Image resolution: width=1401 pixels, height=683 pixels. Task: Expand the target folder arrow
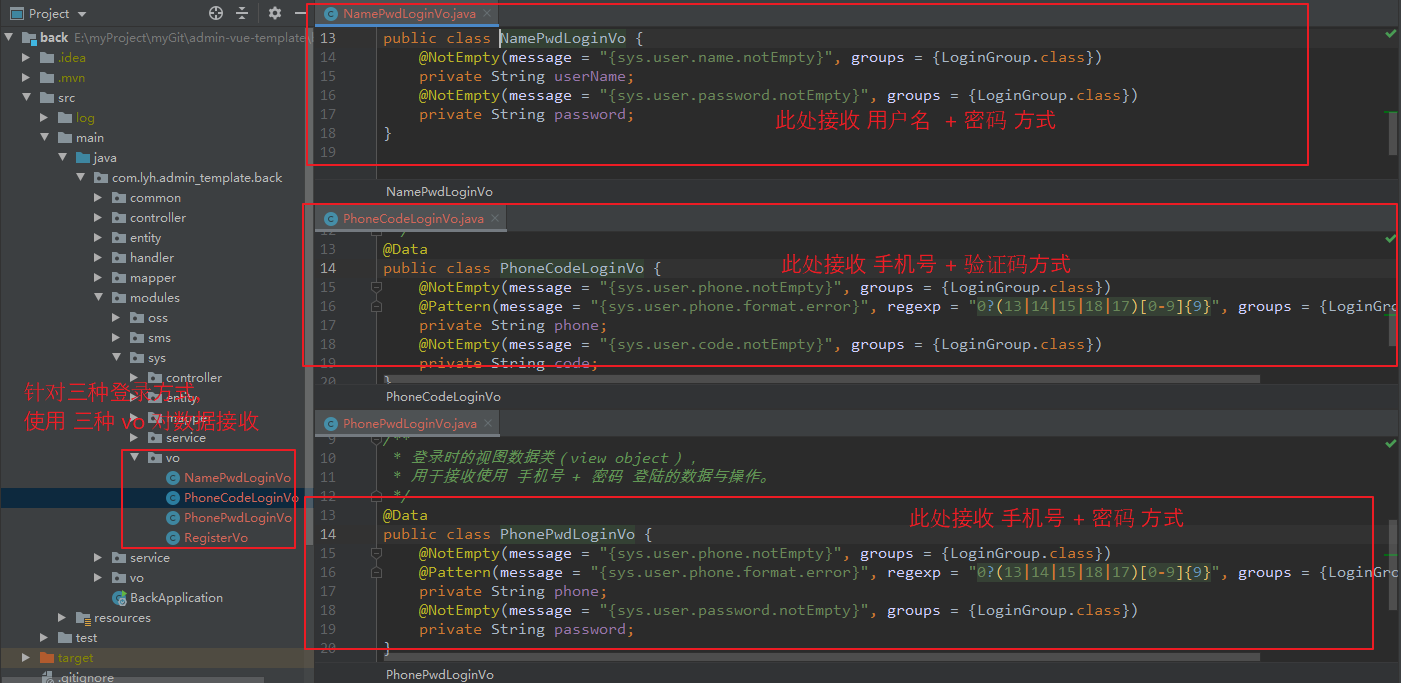(x=27, y=658)
